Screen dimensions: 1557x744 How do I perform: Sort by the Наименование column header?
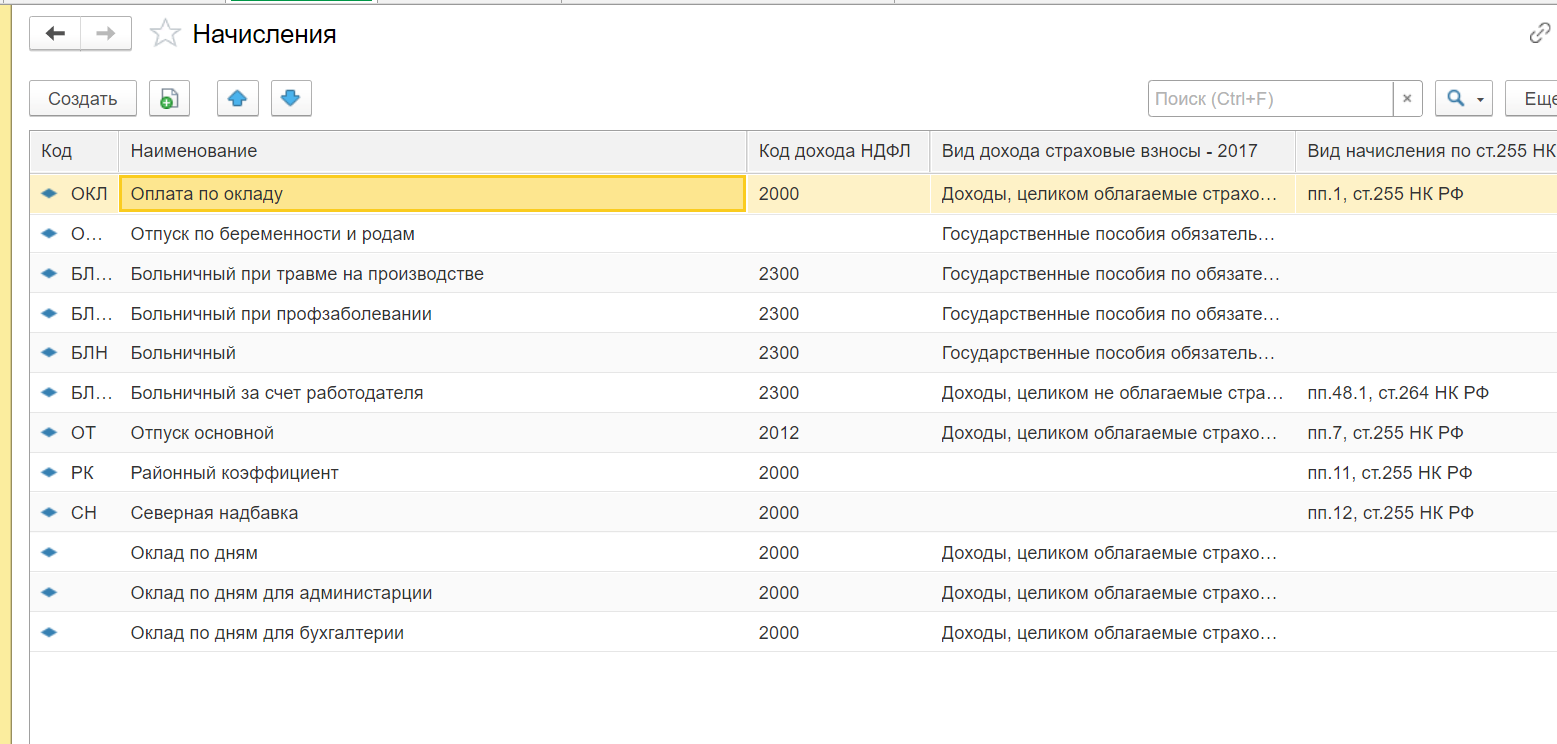pyautogui.click(x=432, y=151)
